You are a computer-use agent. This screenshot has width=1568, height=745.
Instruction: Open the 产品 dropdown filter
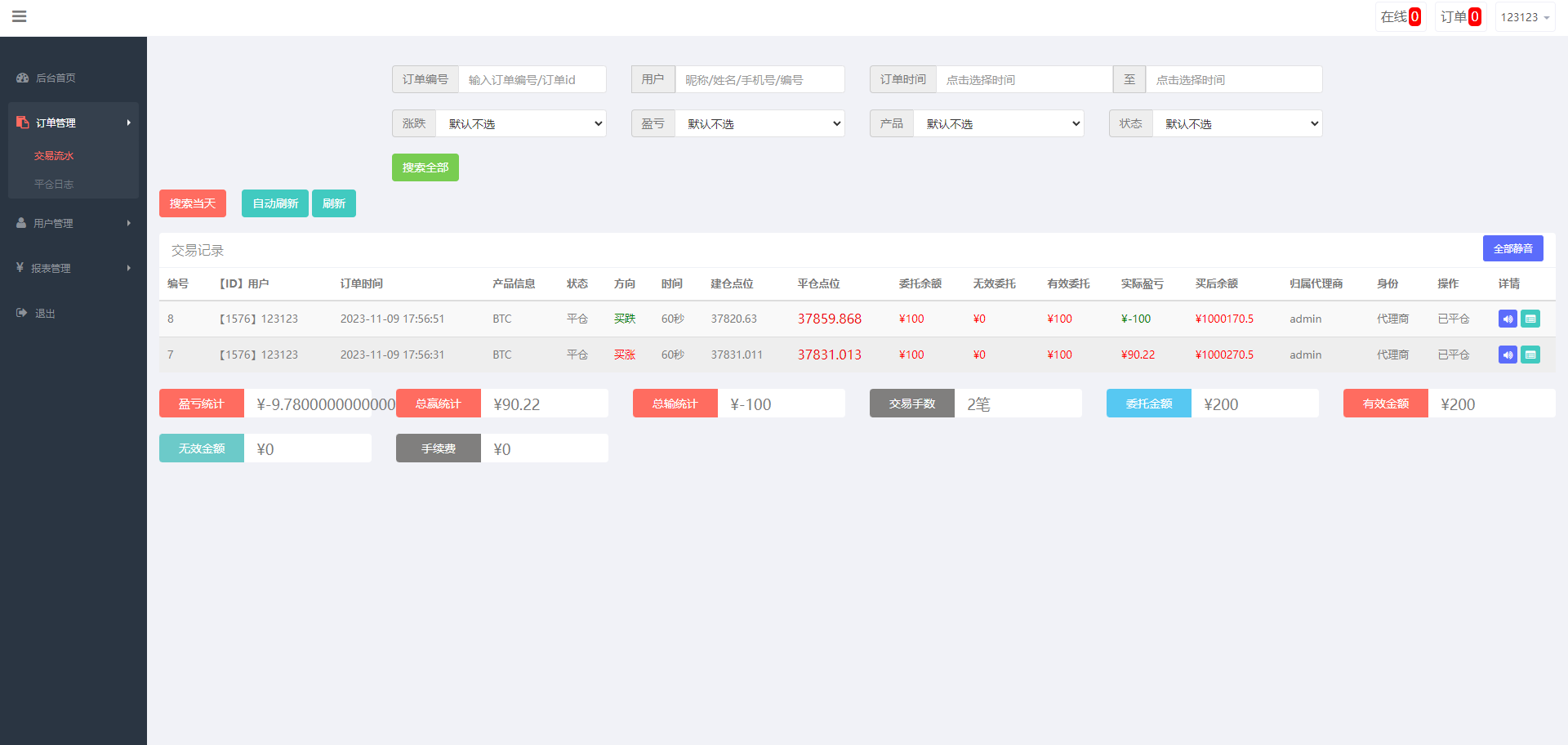[999, 123]
